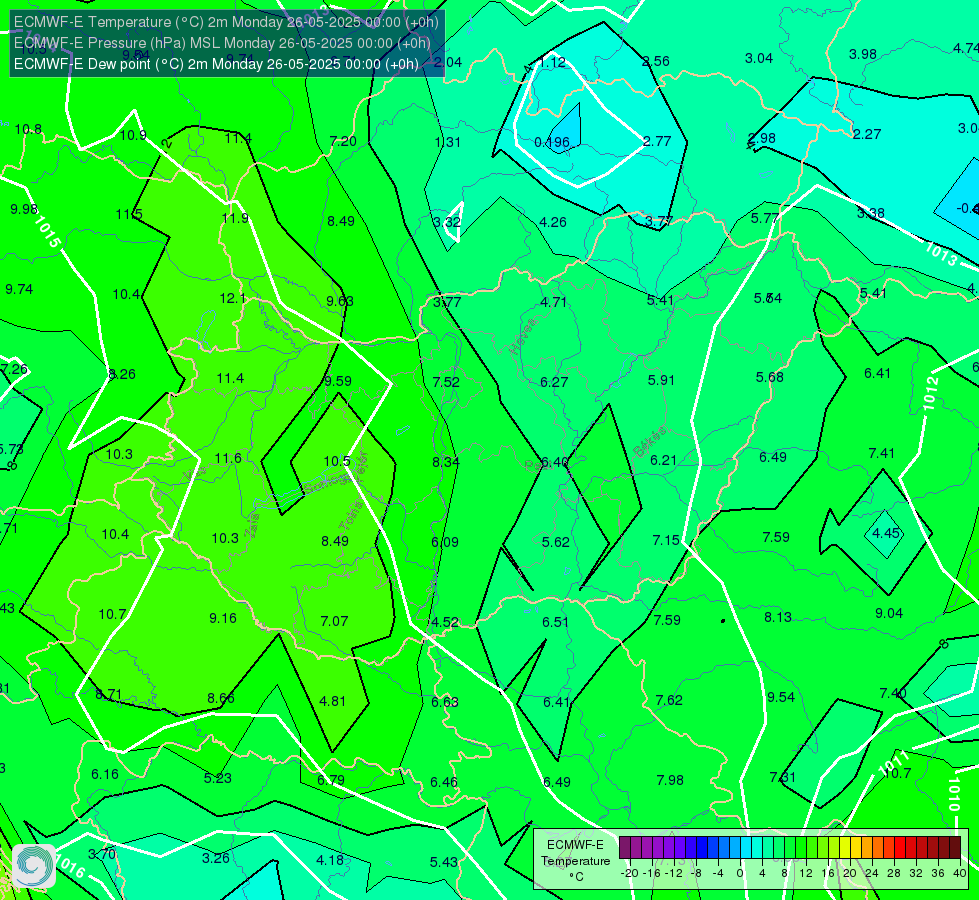Click the 1016 isobar label
Screen dimensions: 979x900
pyautogui.click(x=70, y=866)
